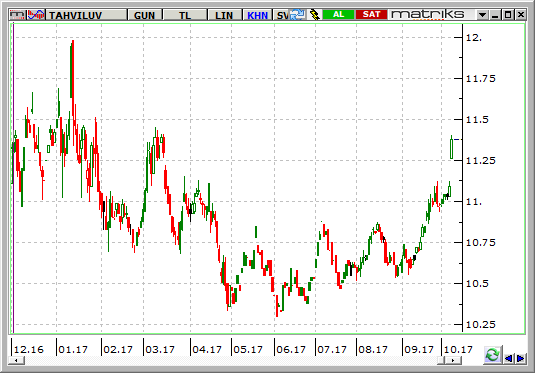Screen dimensions: 535x373
Task: Click the 01.17 date axis label
Action: [x=73, y=349]
